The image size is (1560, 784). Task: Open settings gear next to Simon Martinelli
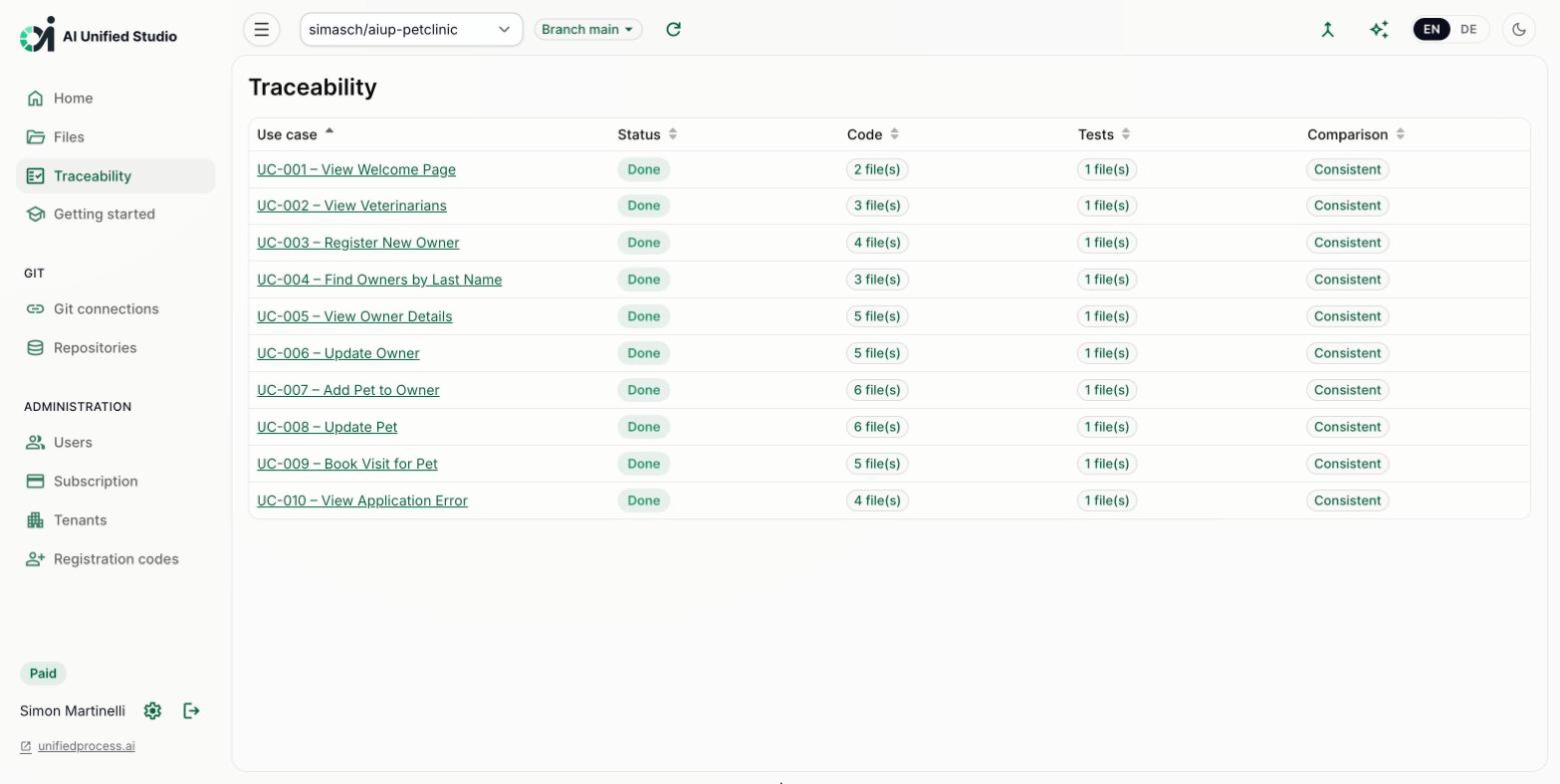tap(152, 711)
